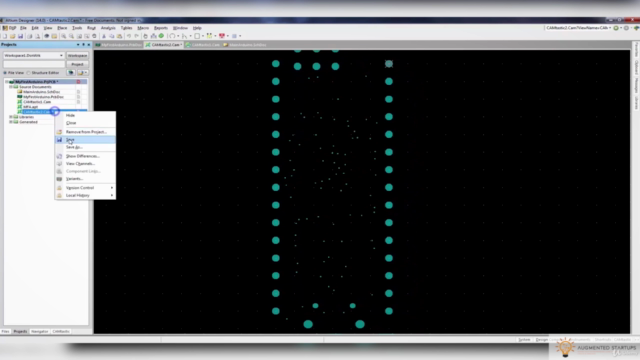Open the Analysis menu
This screenshot has height=360, width=640.
[108, 28]
